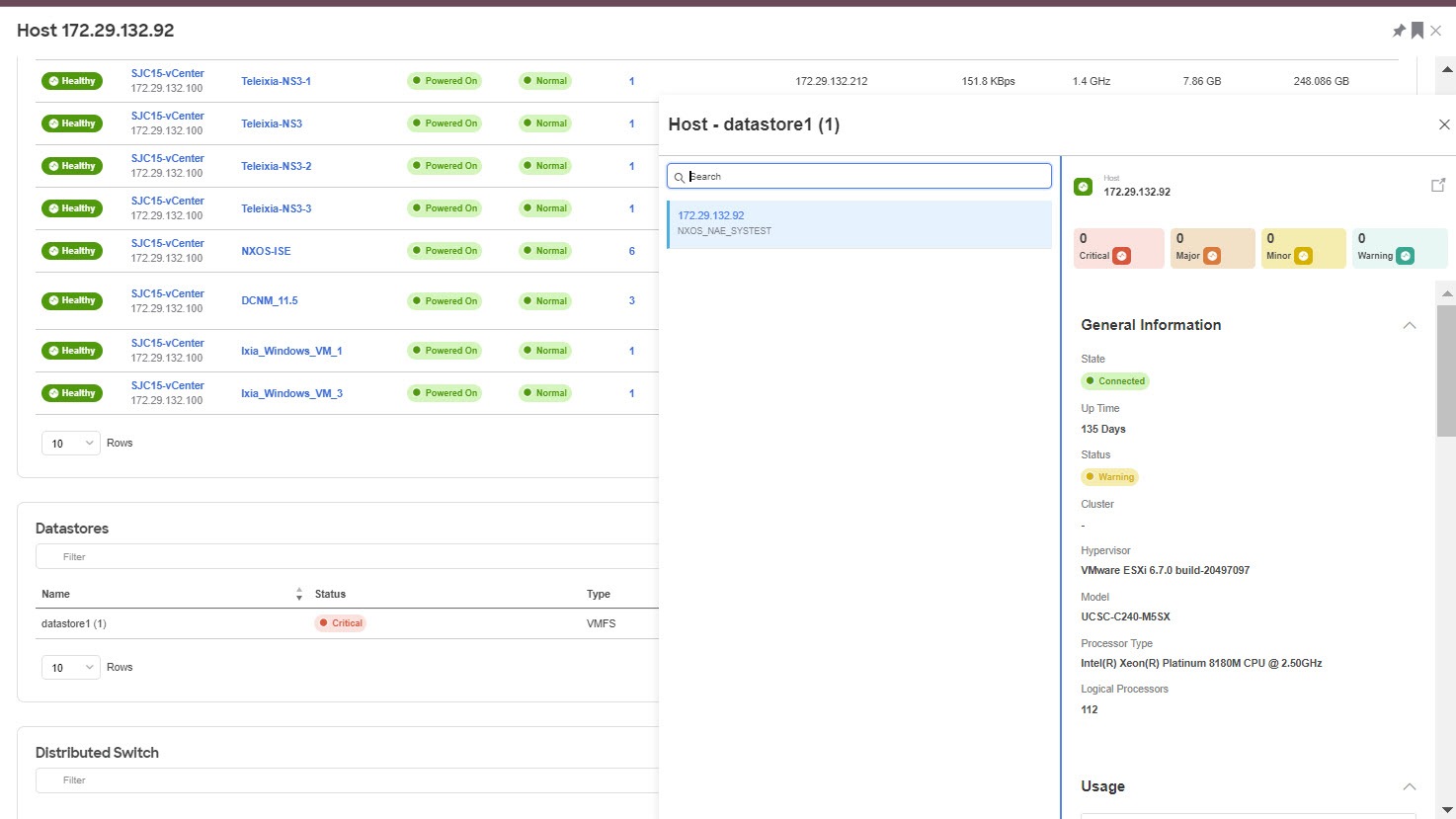The height and width of the screenshot is (819, 1456).
Task: Click the Powered On badge for NXOS-ISE
Action: pos(445,250)
